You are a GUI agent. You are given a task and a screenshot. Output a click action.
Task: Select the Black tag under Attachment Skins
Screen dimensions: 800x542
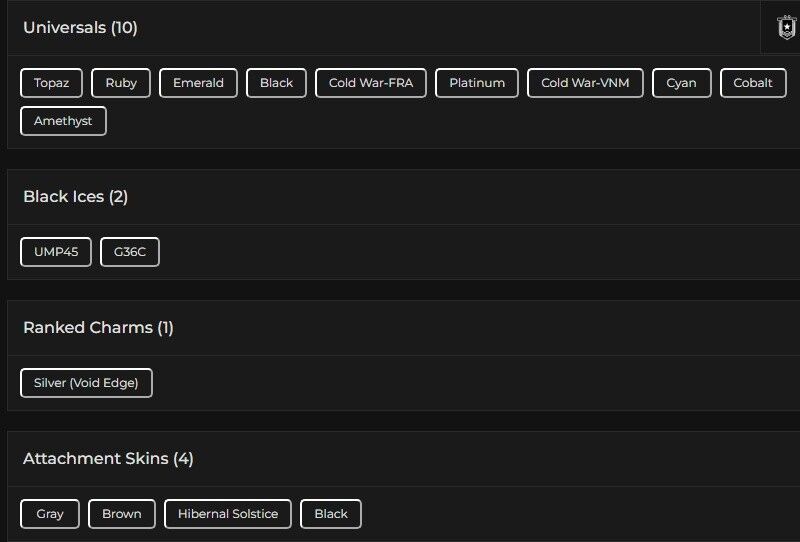[331, 514]
